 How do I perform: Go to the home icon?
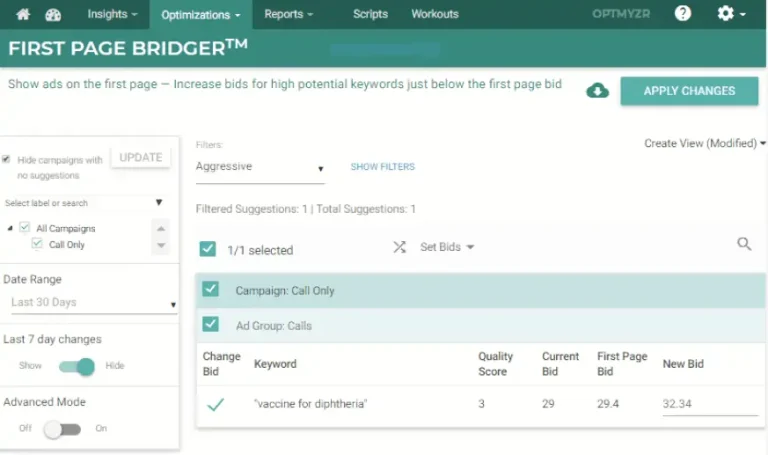(23, 14)
